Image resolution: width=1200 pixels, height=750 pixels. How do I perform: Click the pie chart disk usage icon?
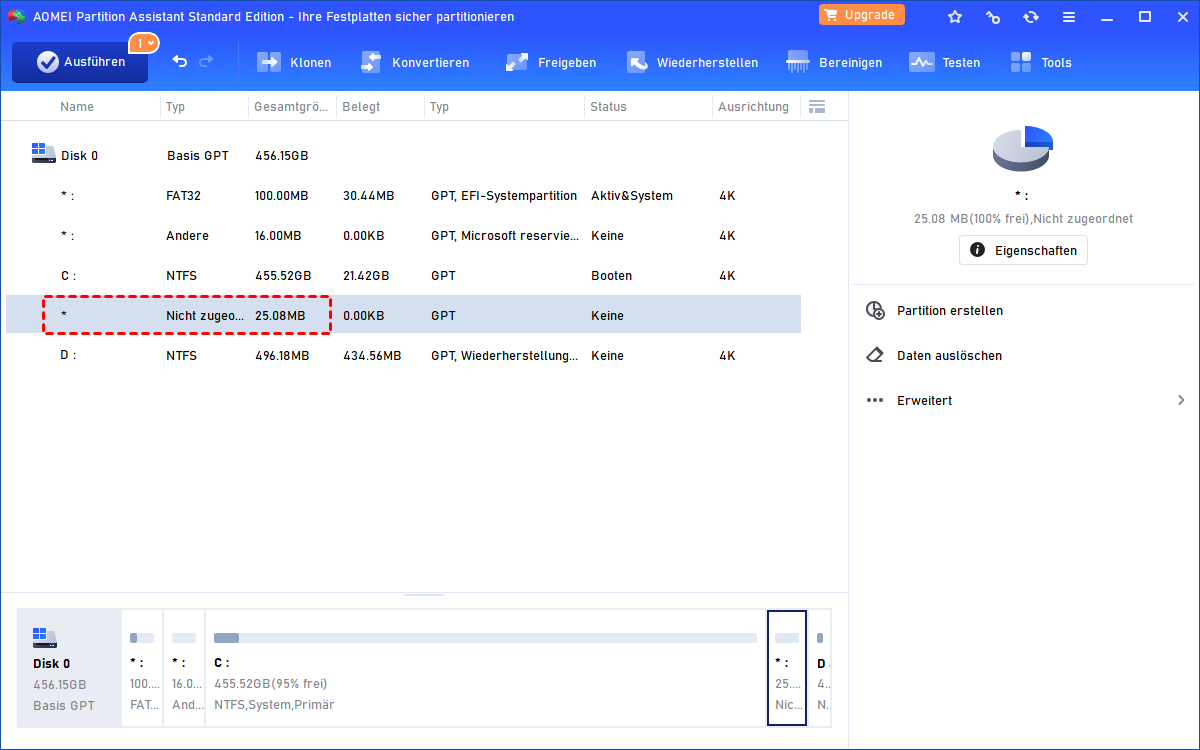tap(1022, 149)
